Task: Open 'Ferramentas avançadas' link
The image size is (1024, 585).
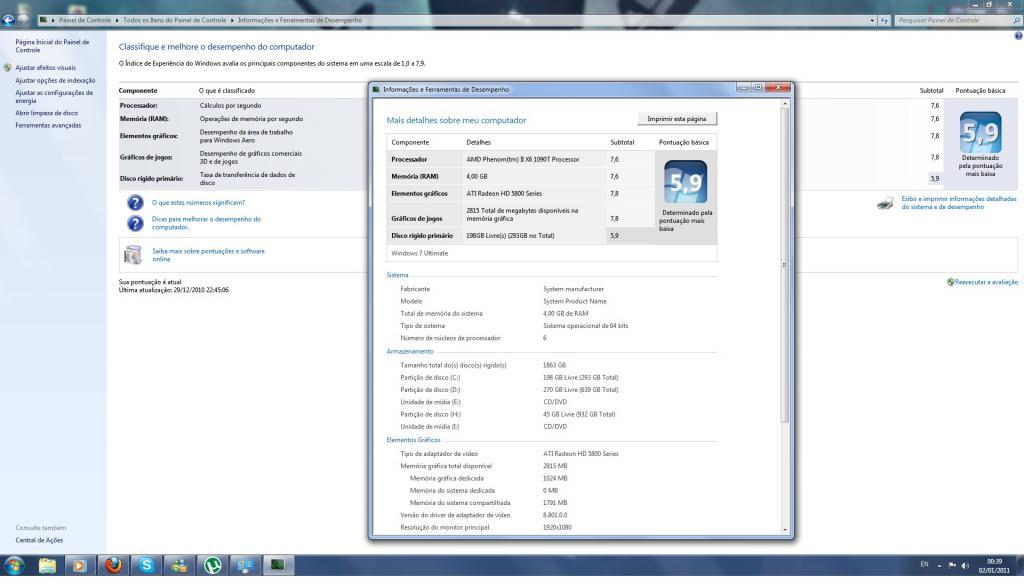Action: pos(48,125)
